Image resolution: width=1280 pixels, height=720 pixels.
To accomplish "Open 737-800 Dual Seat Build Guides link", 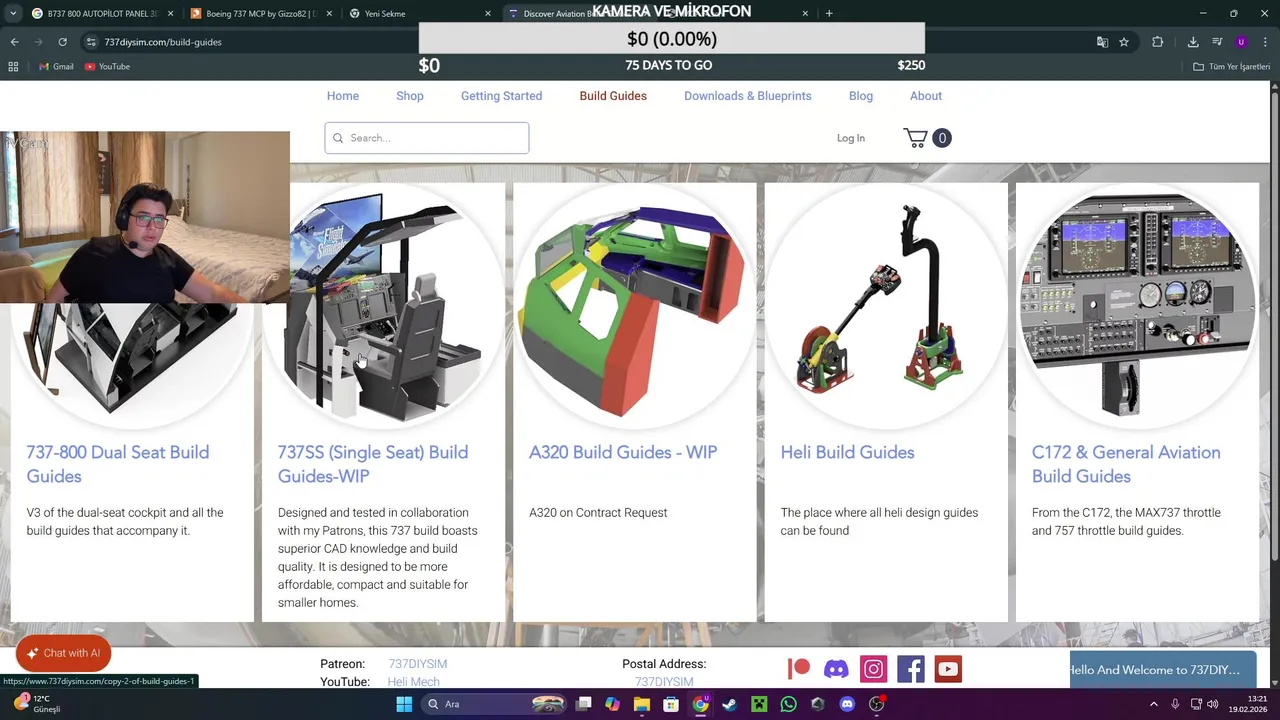I will click(118, 464).
